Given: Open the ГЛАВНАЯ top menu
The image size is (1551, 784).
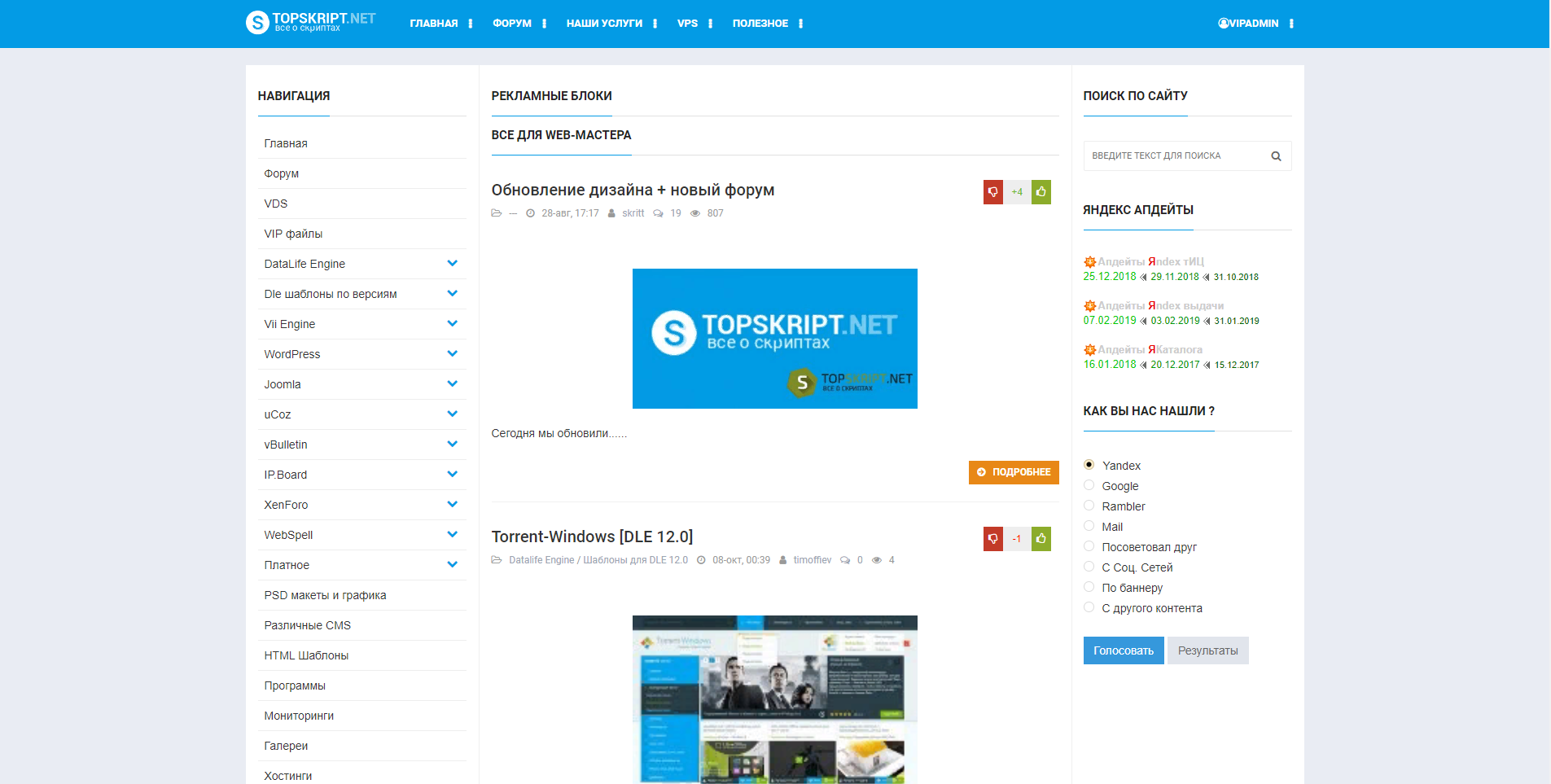Looking at the screenshot, I should coord(434,24).
